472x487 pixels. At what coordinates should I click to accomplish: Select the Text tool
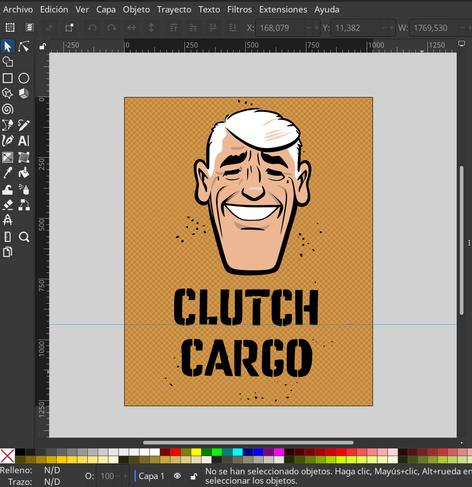[24, 141]
